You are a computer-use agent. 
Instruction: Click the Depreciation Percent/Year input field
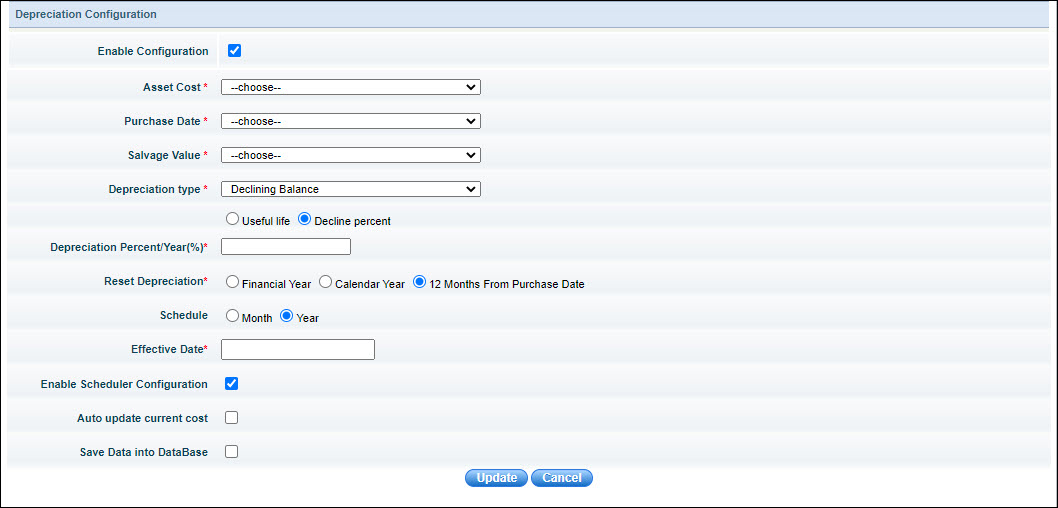286,246
